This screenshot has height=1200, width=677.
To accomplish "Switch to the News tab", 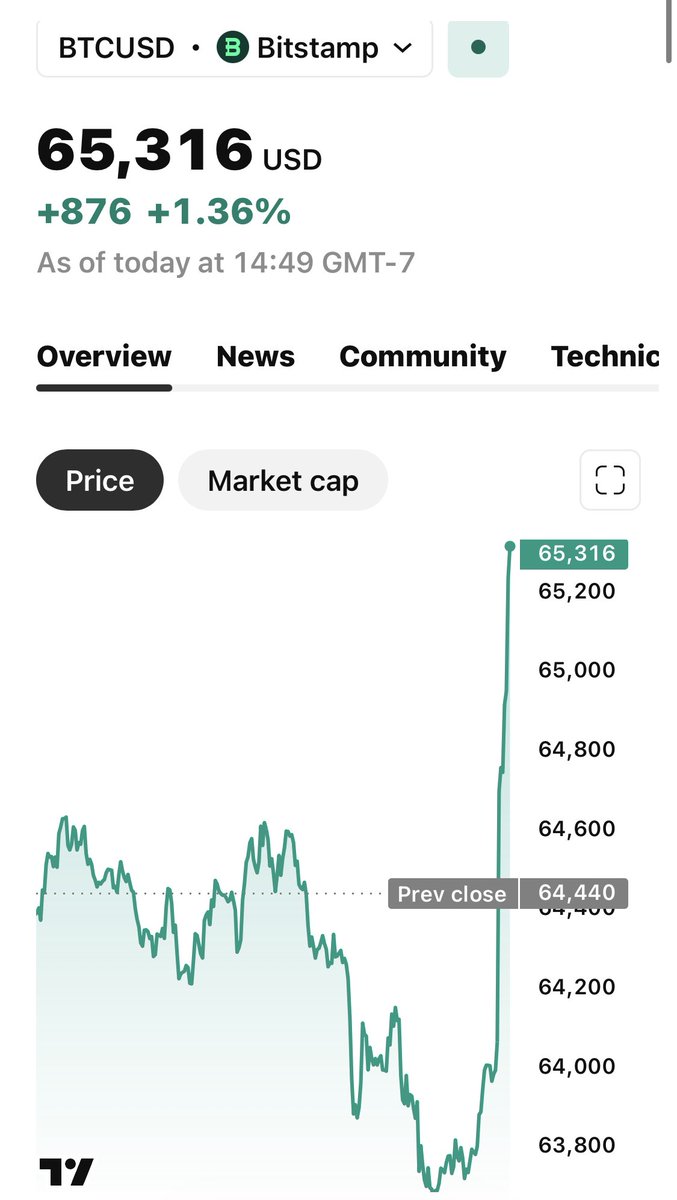I will tap(256, 357).
